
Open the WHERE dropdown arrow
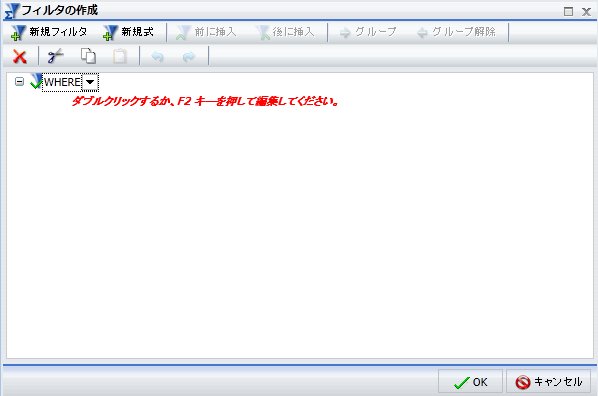pyautogui.click(x=90, y=82)
